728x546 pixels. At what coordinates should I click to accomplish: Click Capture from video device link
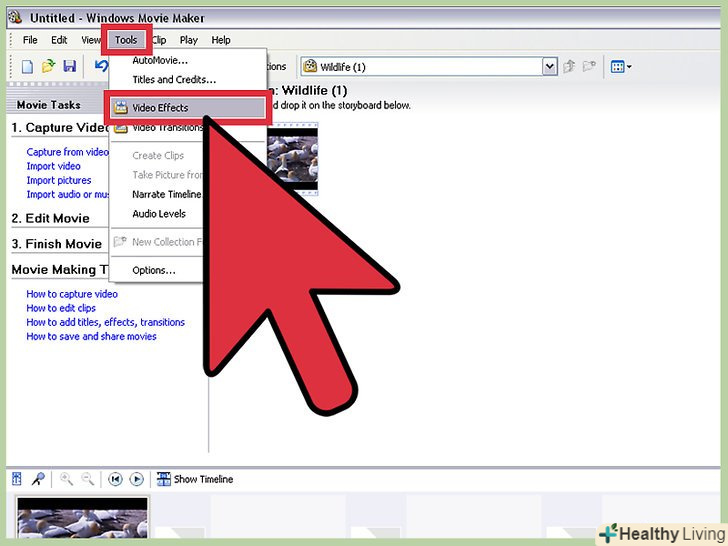pyautogui.click(x=67, y=152)
